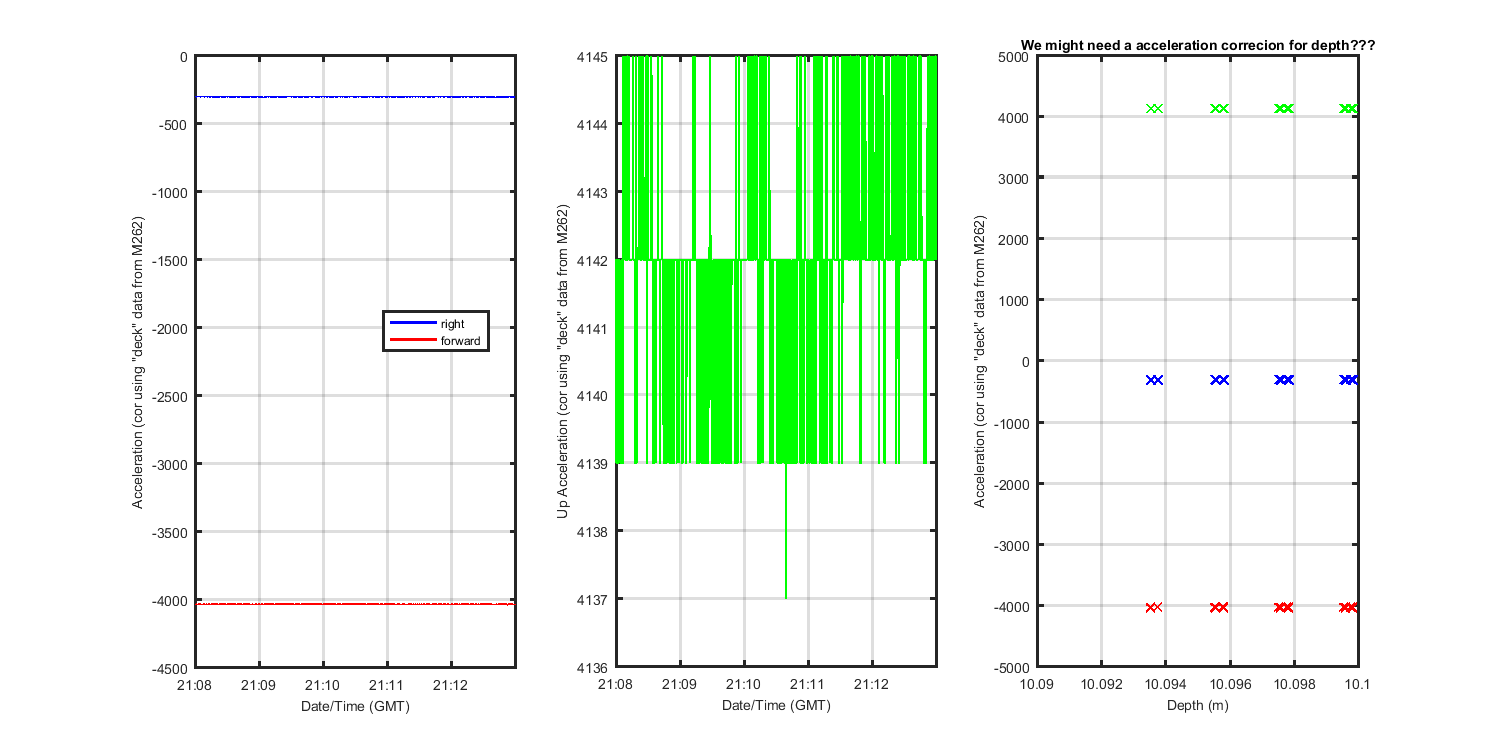This screenshot has width=1500, height=750.
Task: Click the "10.098" depth tick label
Action: click(x=1293, y=685)
